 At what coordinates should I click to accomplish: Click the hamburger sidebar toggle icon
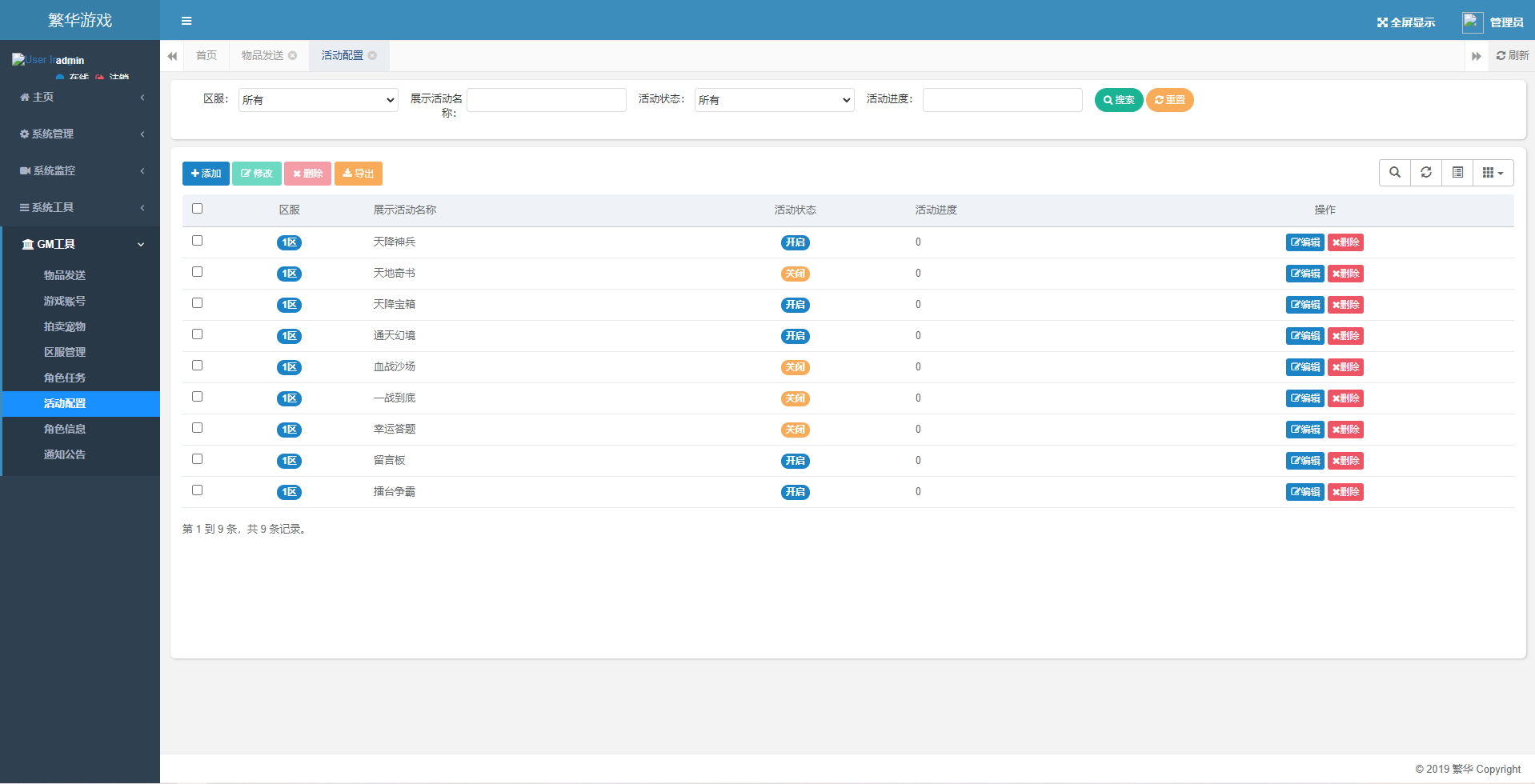click(186, 21)
